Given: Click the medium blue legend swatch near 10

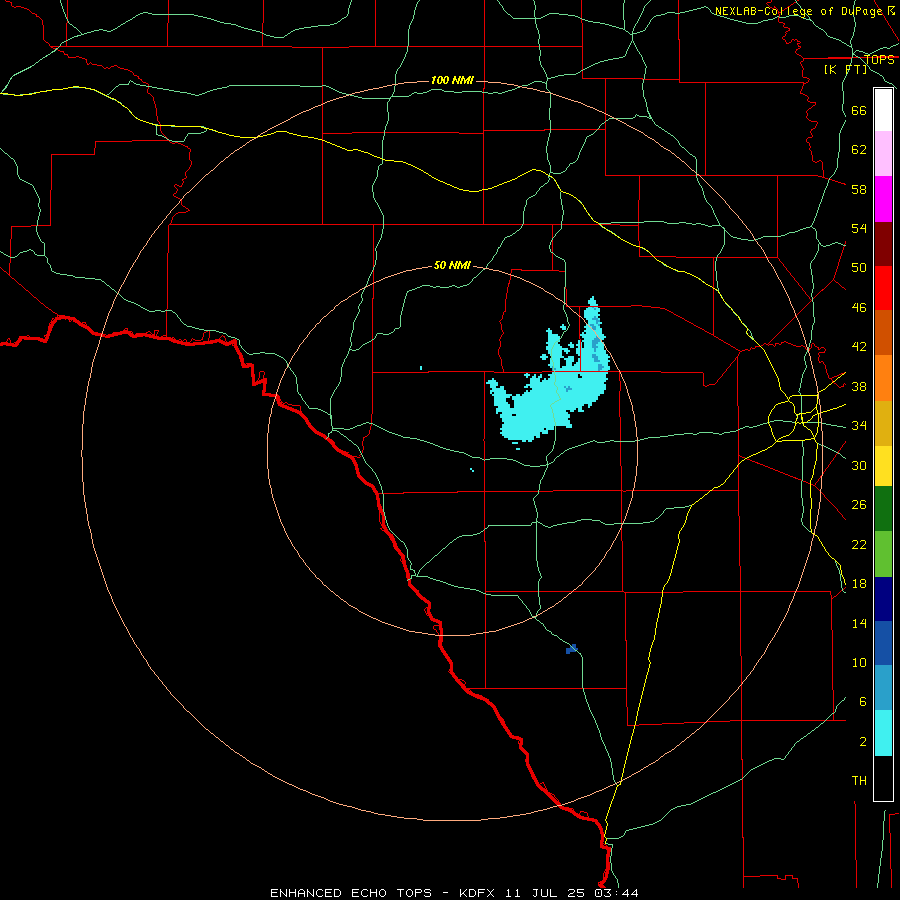Looking at the screenshot, I should click(x=883, y=643).
